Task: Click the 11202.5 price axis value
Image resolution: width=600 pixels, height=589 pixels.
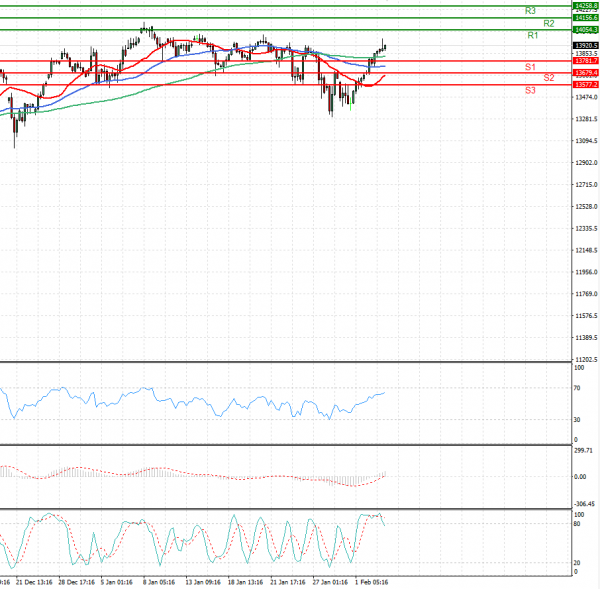Action: [x=586, y=360]
